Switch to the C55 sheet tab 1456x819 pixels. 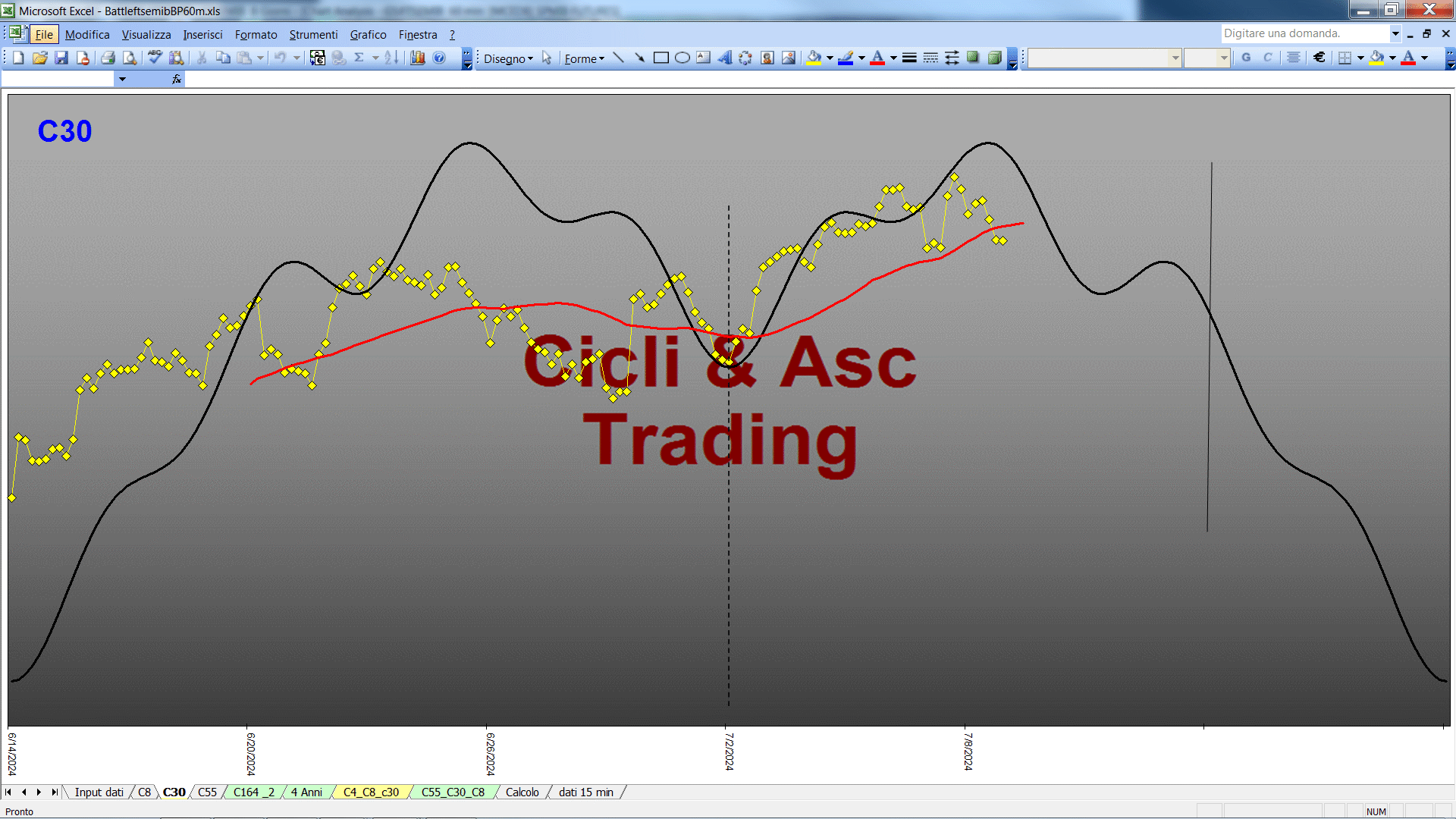click(207, 792)
